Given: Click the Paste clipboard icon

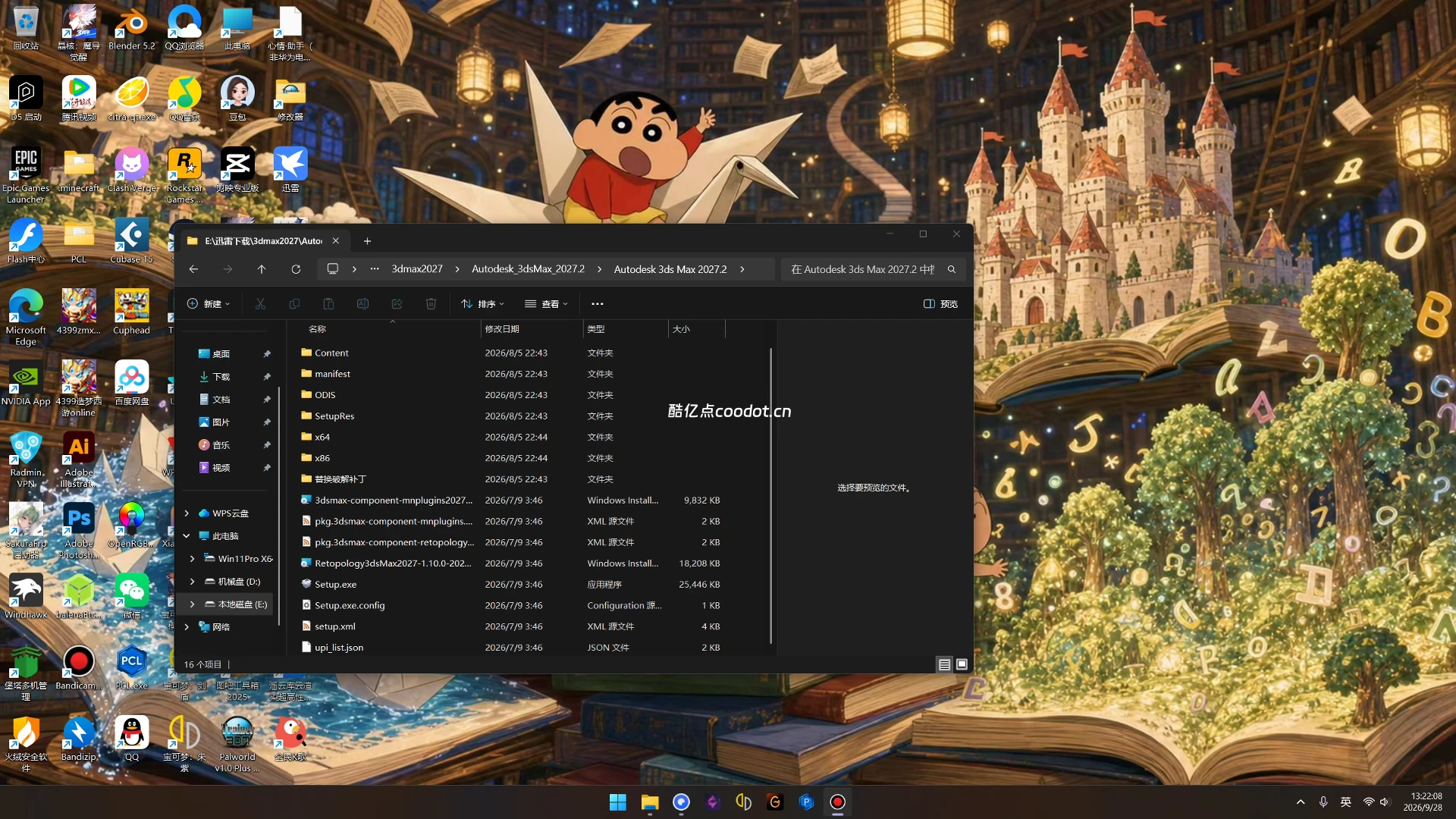Looking at the screenshot, I should coord(328,304).
